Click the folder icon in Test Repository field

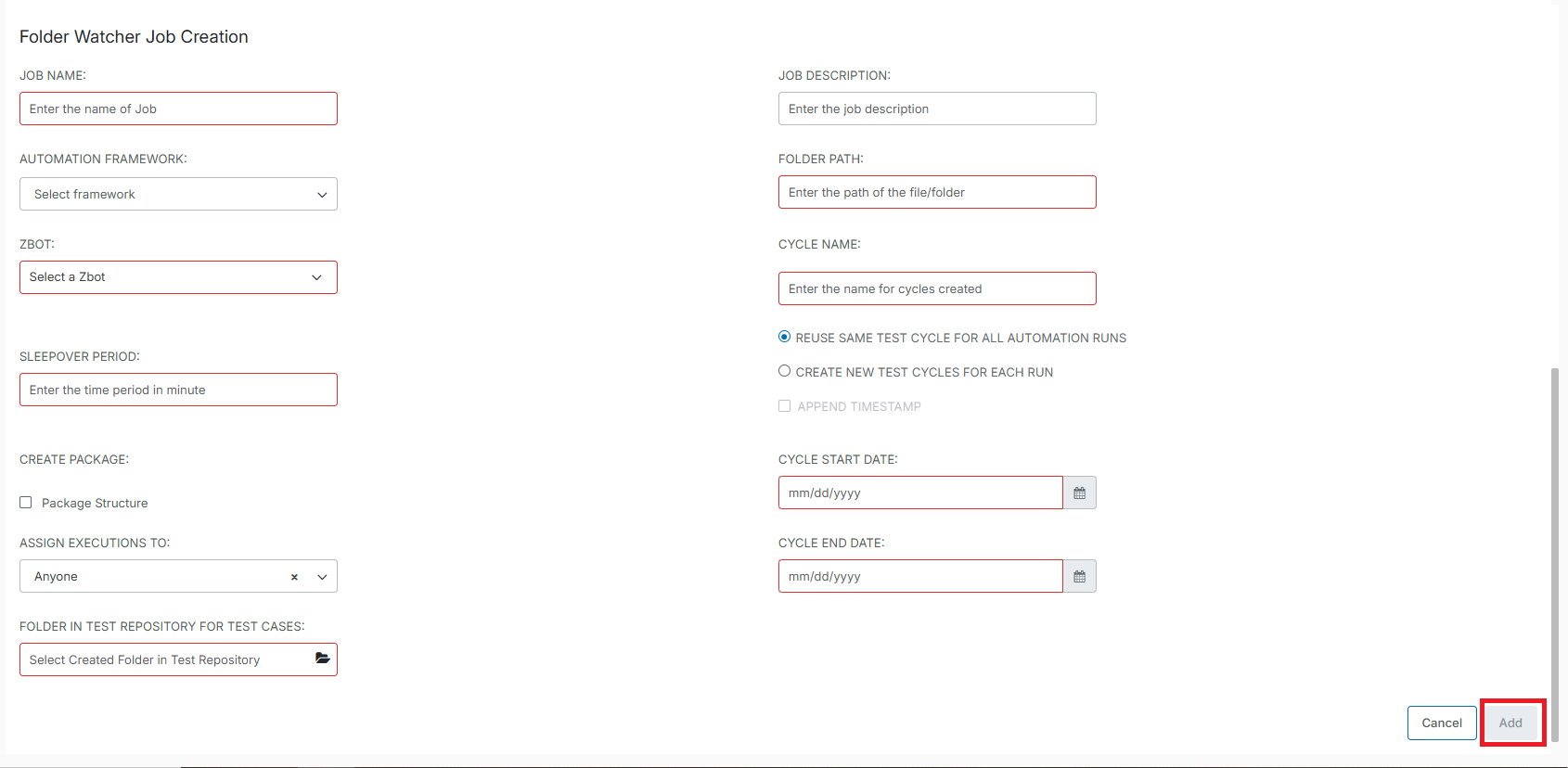(x=322, y=659)
